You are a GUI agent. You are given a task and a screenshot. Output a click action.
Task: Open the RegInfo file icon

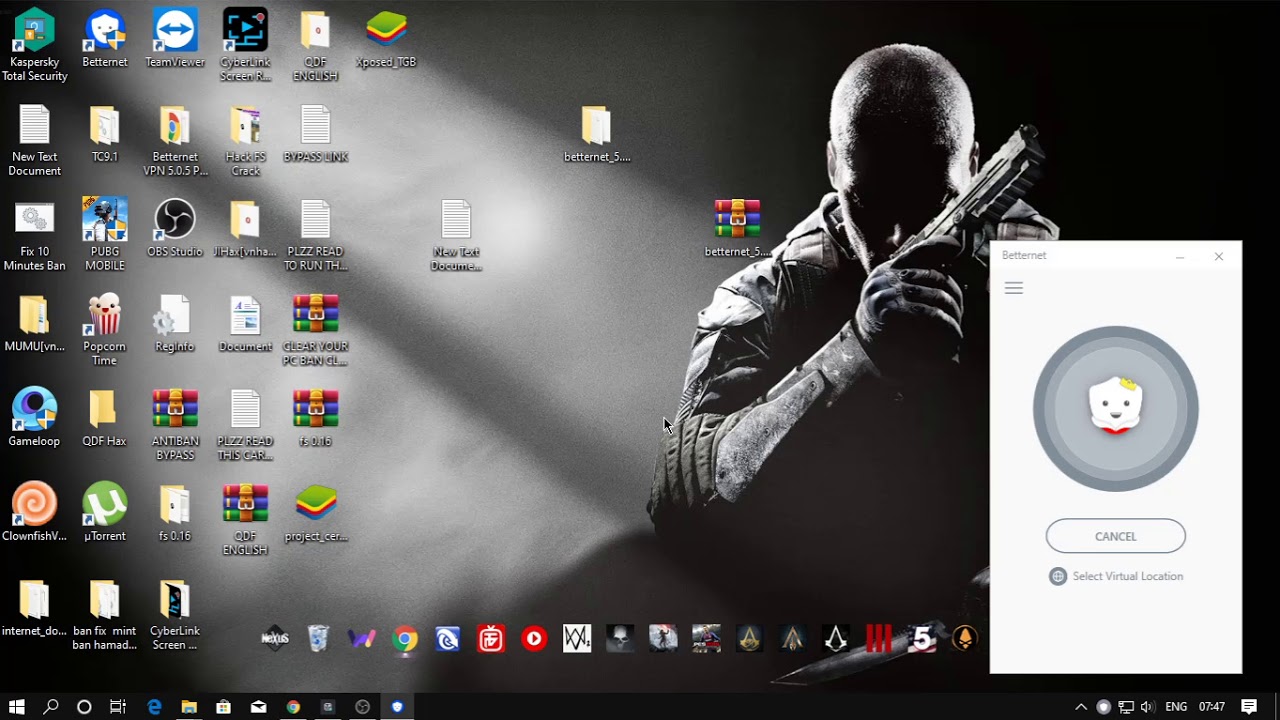[175, 324]
